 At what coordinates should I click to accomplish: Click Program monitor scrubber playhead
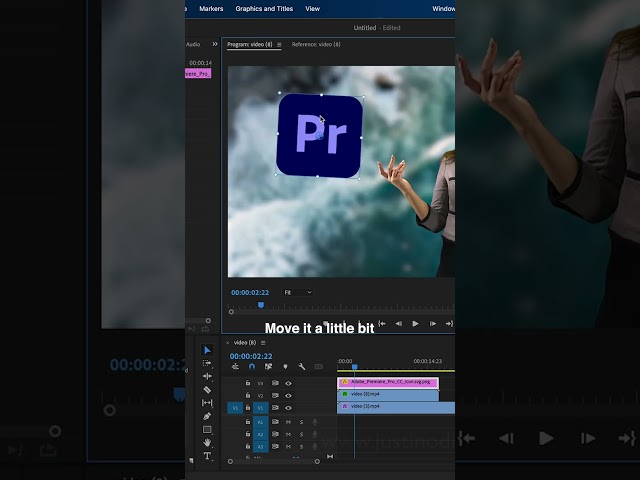click(261, 305)
